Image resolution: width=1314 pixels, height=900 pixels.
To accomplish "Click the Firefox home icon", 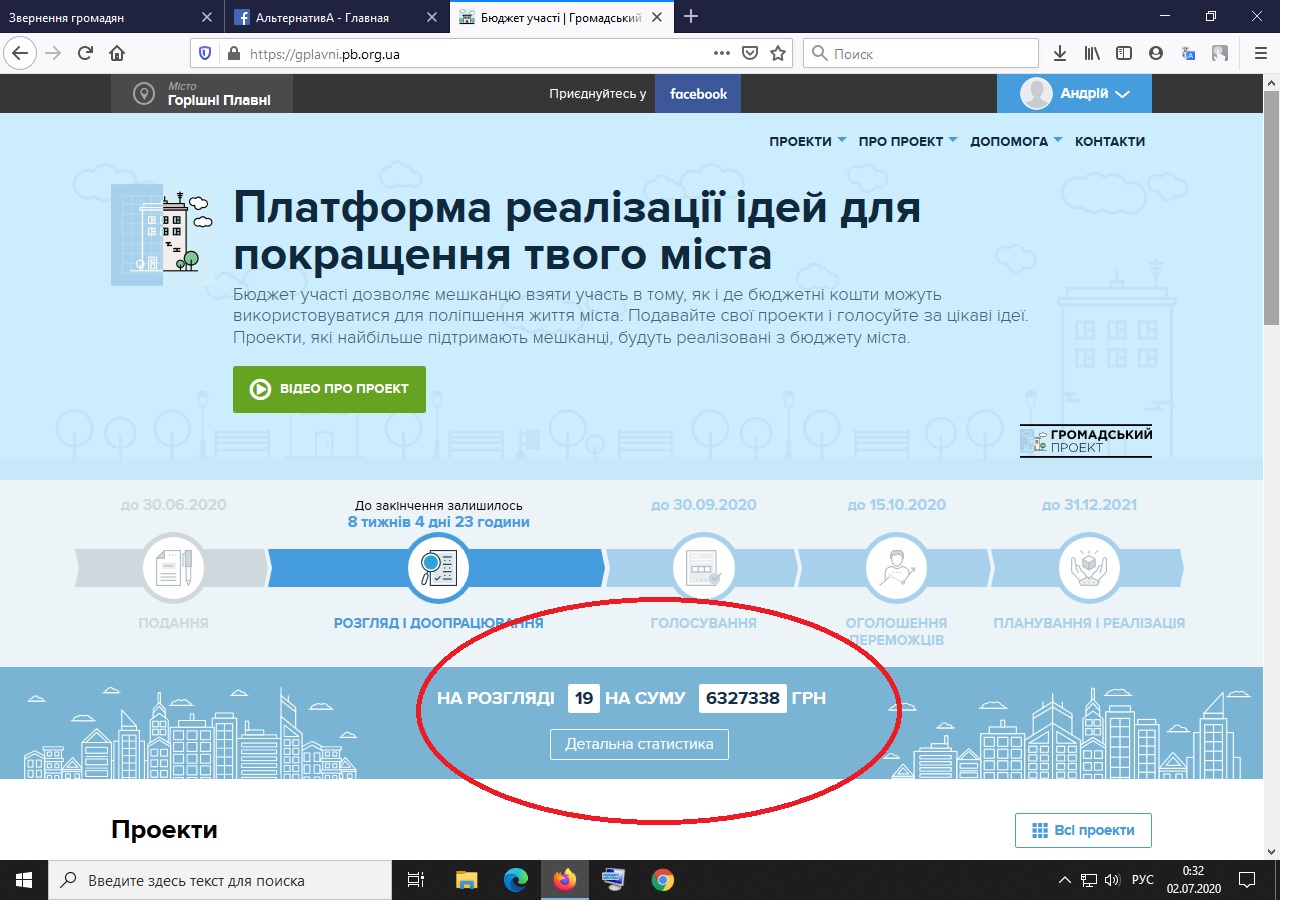I will tap(117, 54).
